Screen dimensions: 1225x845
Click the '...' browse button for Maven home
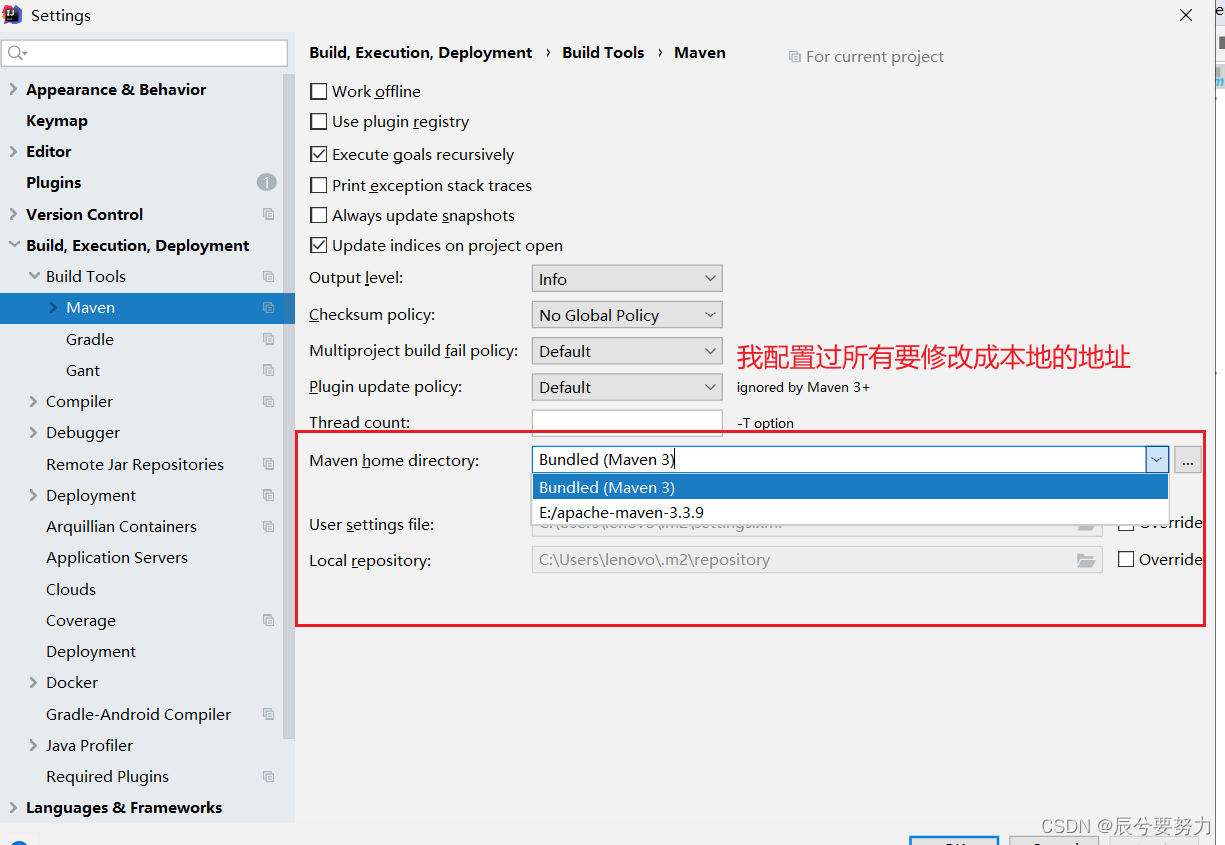click(1187, 460)
